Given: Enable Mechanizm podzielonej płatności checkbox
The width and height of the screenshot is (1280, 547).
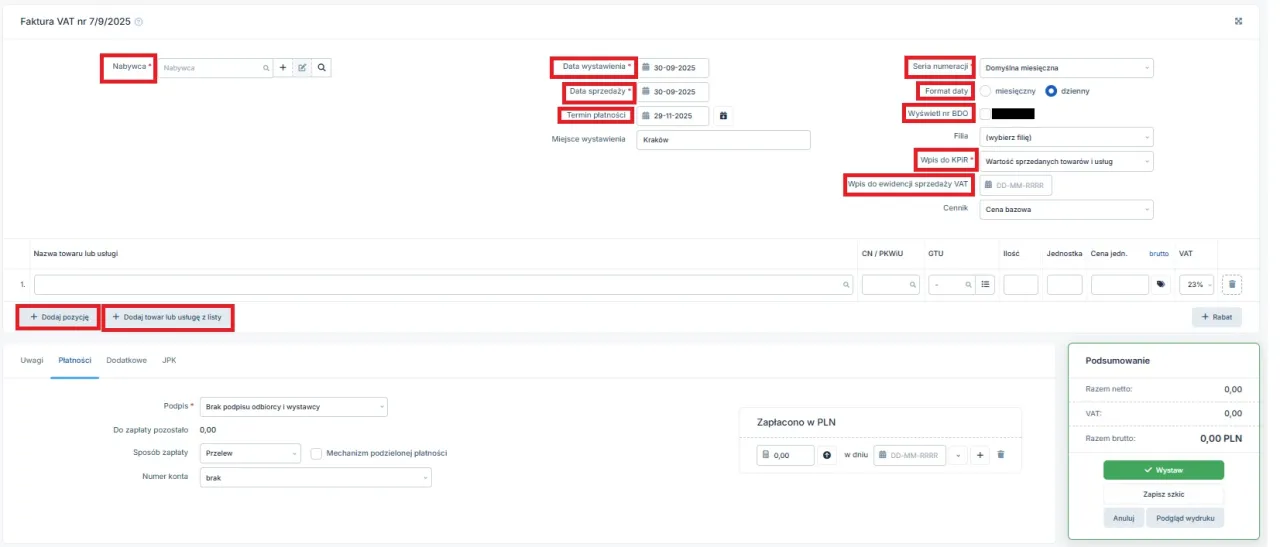Looking at the screenshot, I should click(317, 453).
